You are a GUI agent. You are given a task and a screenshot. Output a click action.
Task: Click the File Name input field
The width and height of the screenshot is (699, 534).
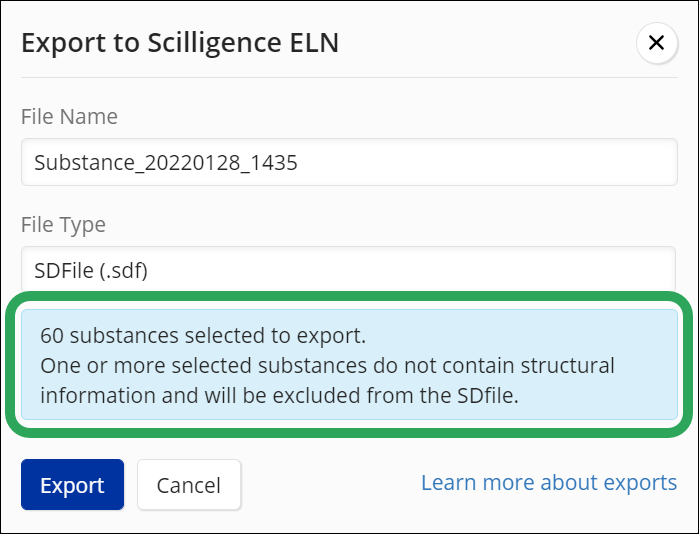tap(349, 162)
